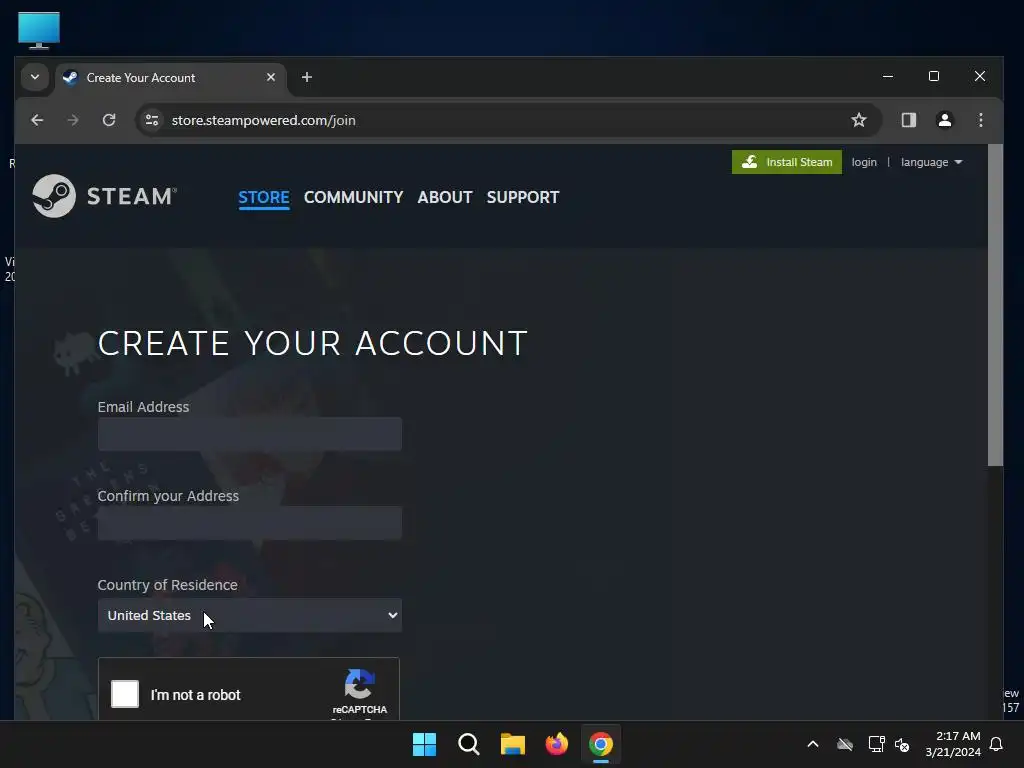The width and height of the screenshot is (1024, 768).
Task: Show hidden system tray icons
Action: click(812, 744)
